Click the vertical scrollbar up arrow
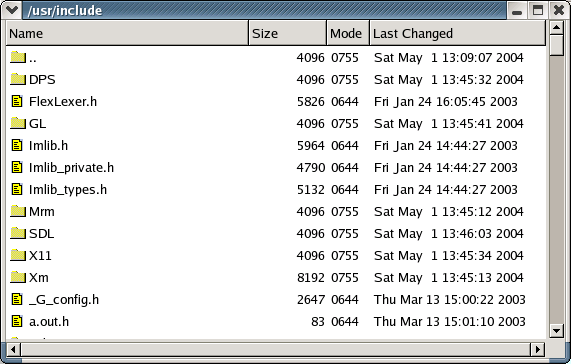Image resolution: width=571 pixels, height=364 pixels. [556, 27]
